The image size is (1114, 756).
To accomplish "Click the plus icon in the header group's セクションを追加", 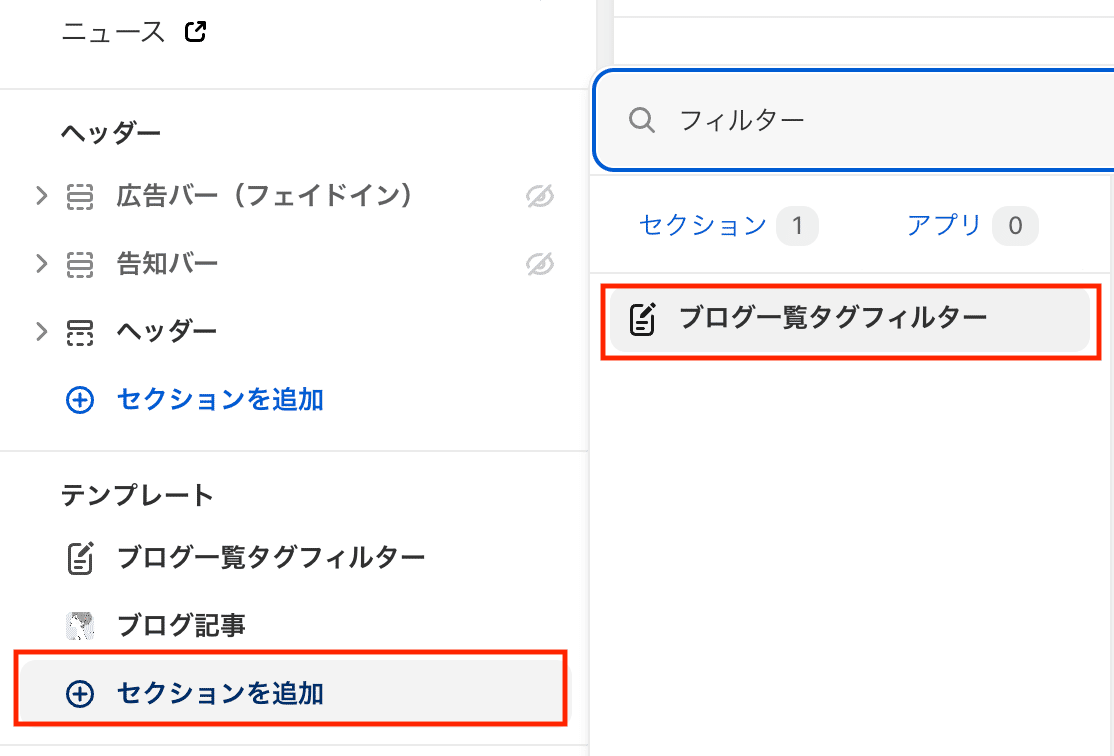I will pos(80,400).
